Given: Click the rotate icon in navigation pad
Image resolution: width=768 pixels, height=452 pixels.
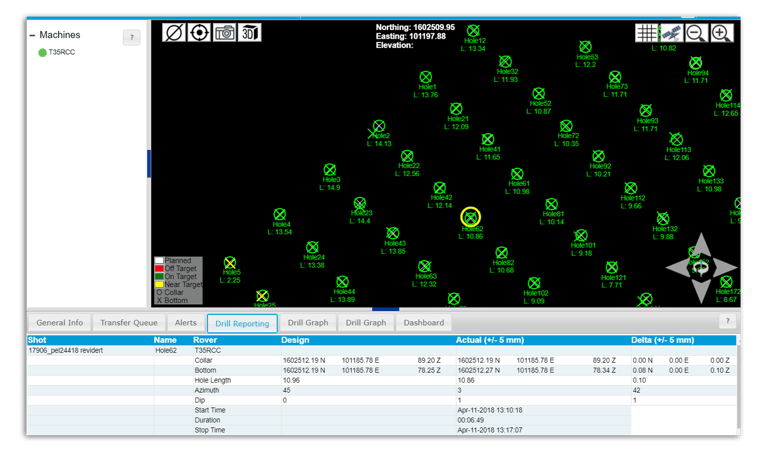Looking at the screenshot, I should pyautogui.click(x=701, y=267).
